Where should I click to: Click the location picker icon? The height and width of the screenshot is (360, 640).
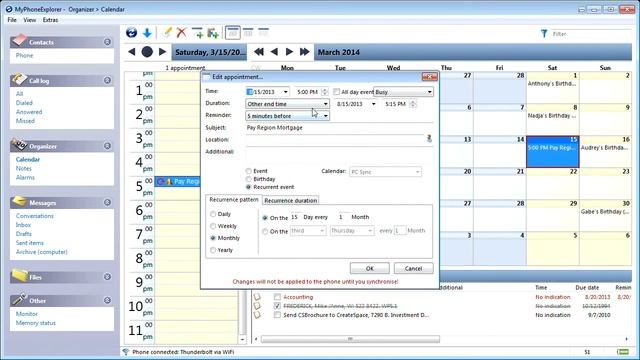click(429, 138)
